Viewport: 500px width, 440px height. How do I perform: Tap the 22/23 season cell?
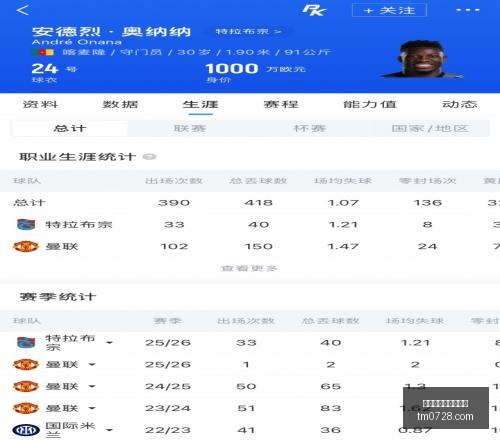pyautogui.click(x=168, y=430)
